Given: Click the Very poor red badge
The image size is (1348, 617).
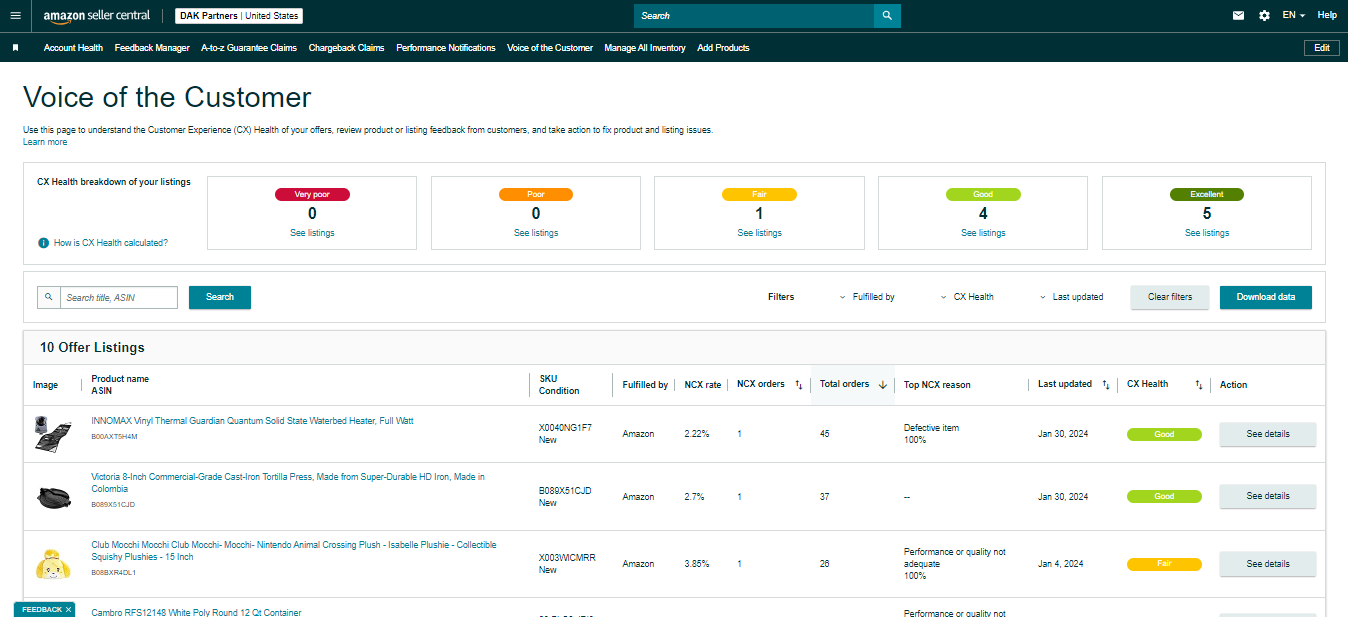Looking at the screenshot, I should point(312,195).
